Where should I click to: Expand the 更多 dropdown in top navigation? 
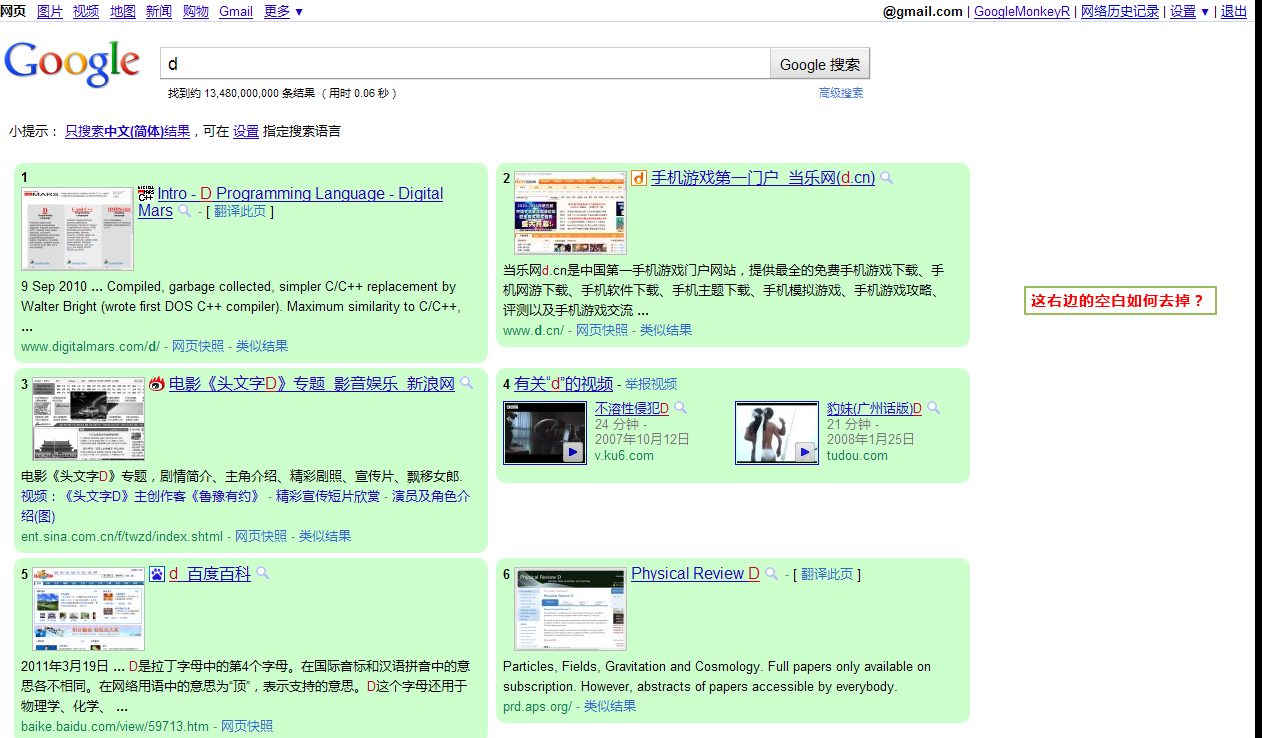click(283, 11)
